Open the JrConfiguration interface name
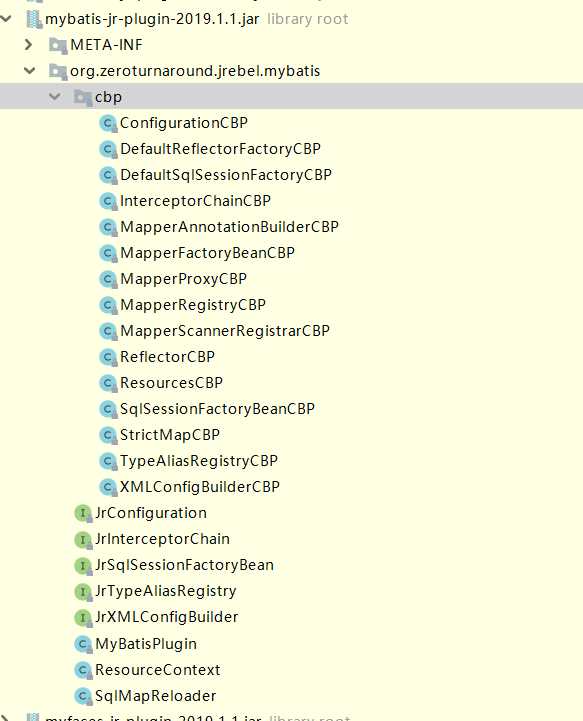Screen dimensions: 583x721 click(151, 513)
